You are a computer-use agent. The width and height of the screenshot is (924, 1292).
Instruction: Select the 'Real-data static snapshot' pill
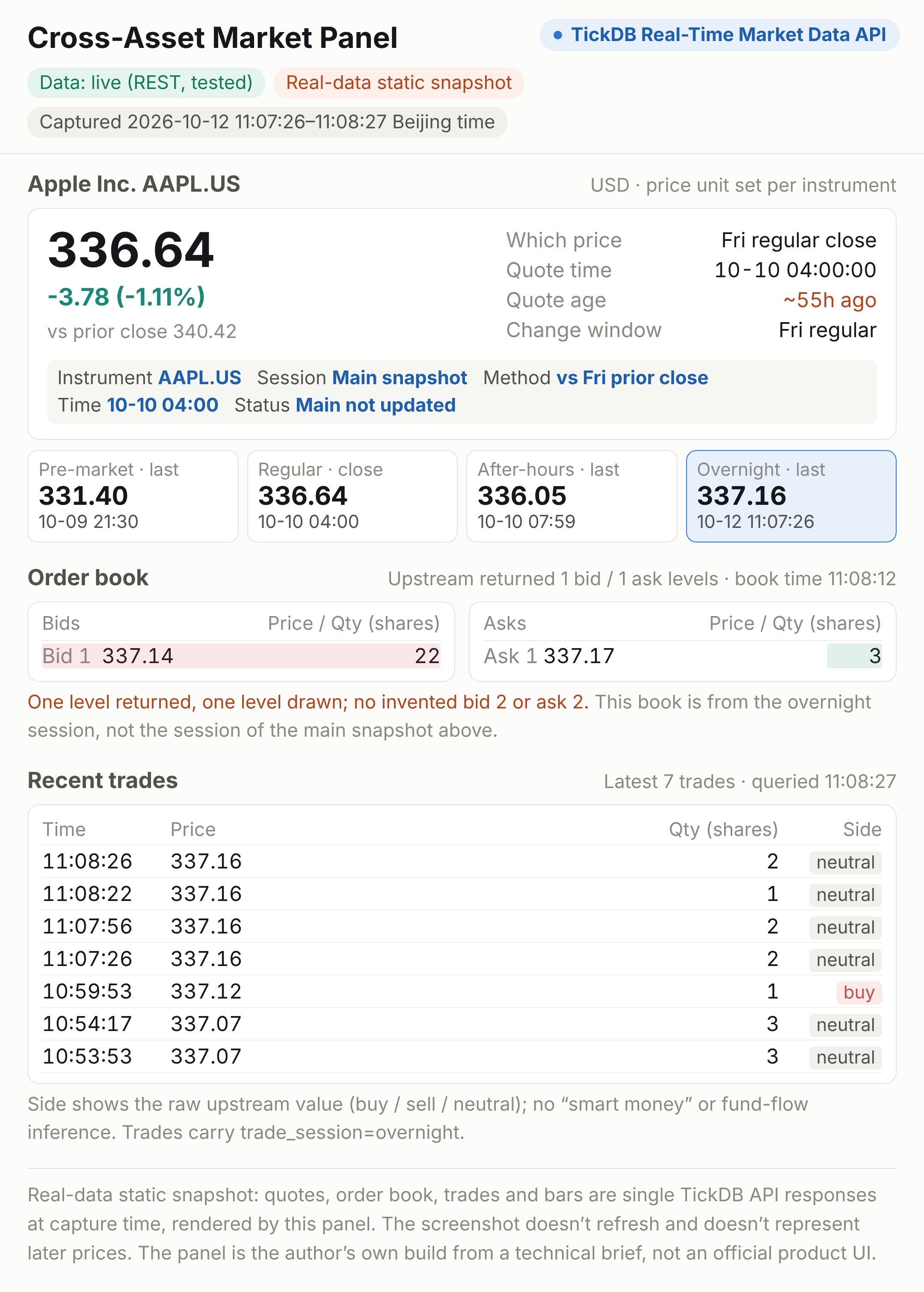pyautogui.click(x=399, y=83)
